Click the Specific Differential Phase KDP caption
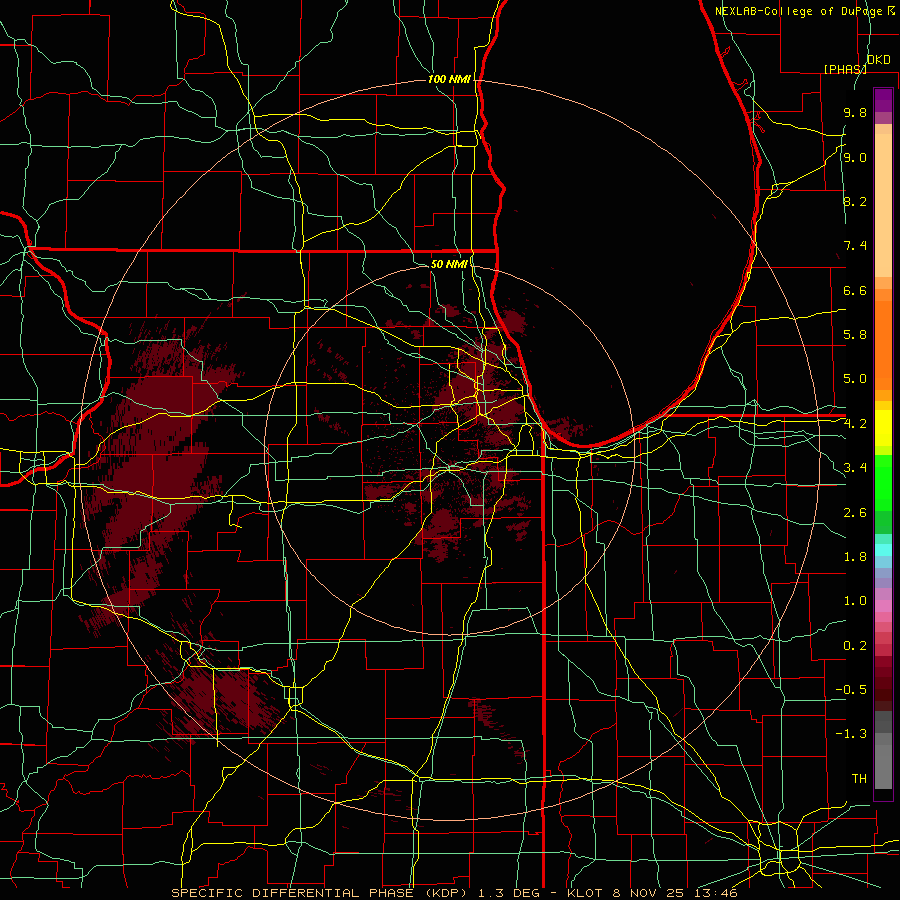900x900 pixels. coord(454,893)
